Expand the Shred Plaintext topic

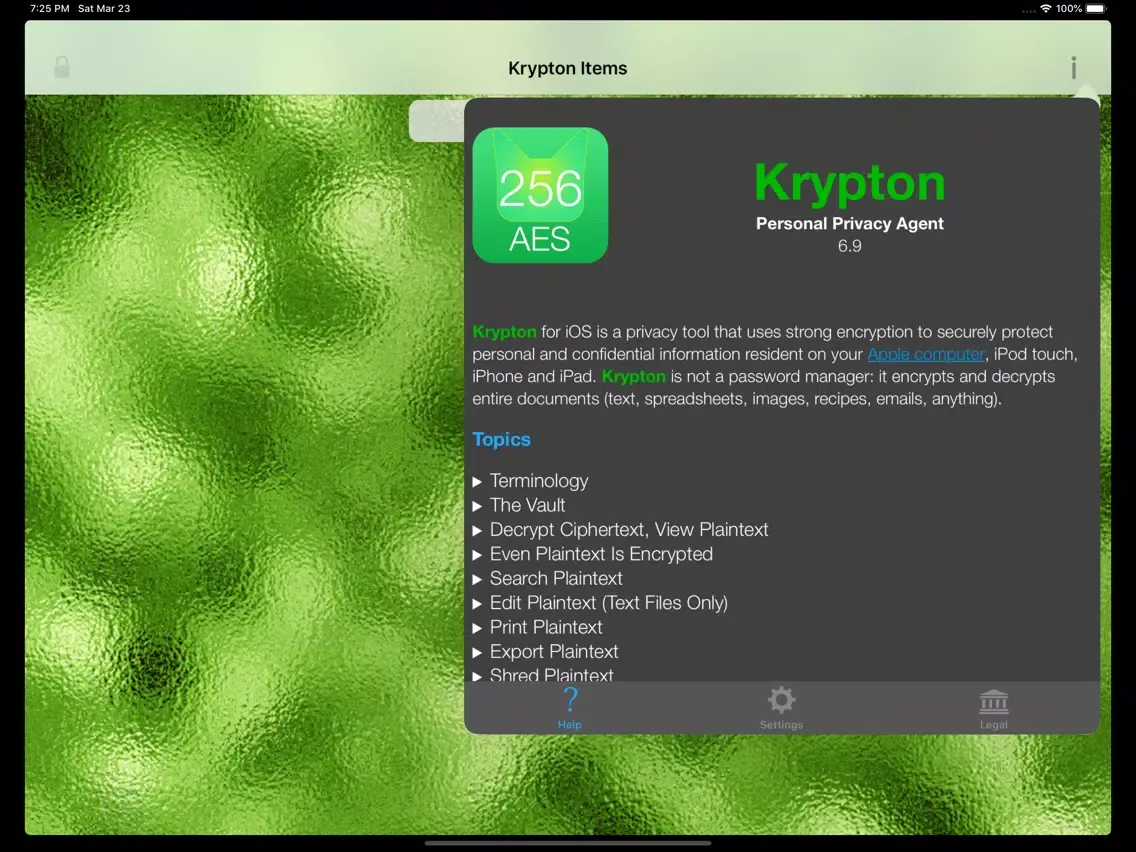tap(551, 675)
